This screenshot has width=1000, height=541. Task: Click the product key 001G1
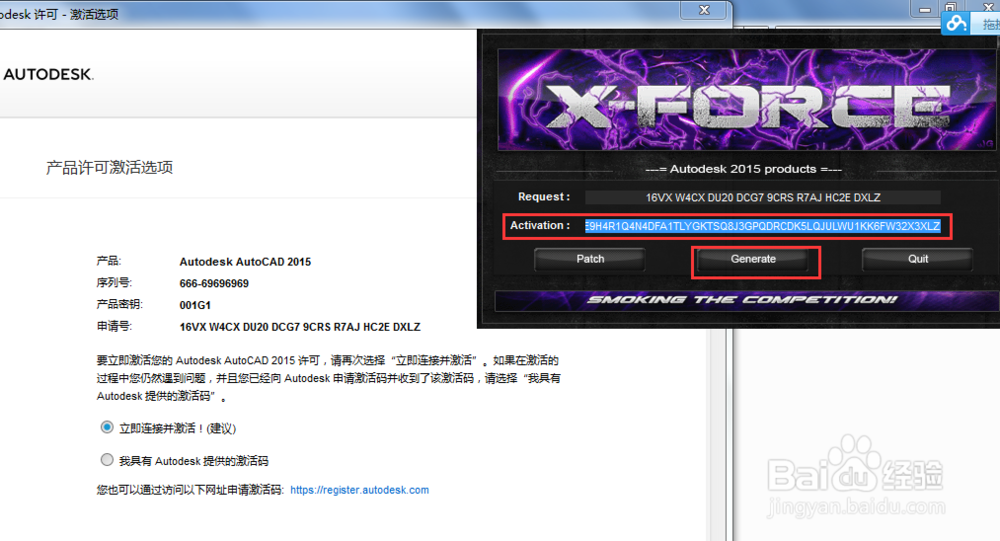(195, 305)
